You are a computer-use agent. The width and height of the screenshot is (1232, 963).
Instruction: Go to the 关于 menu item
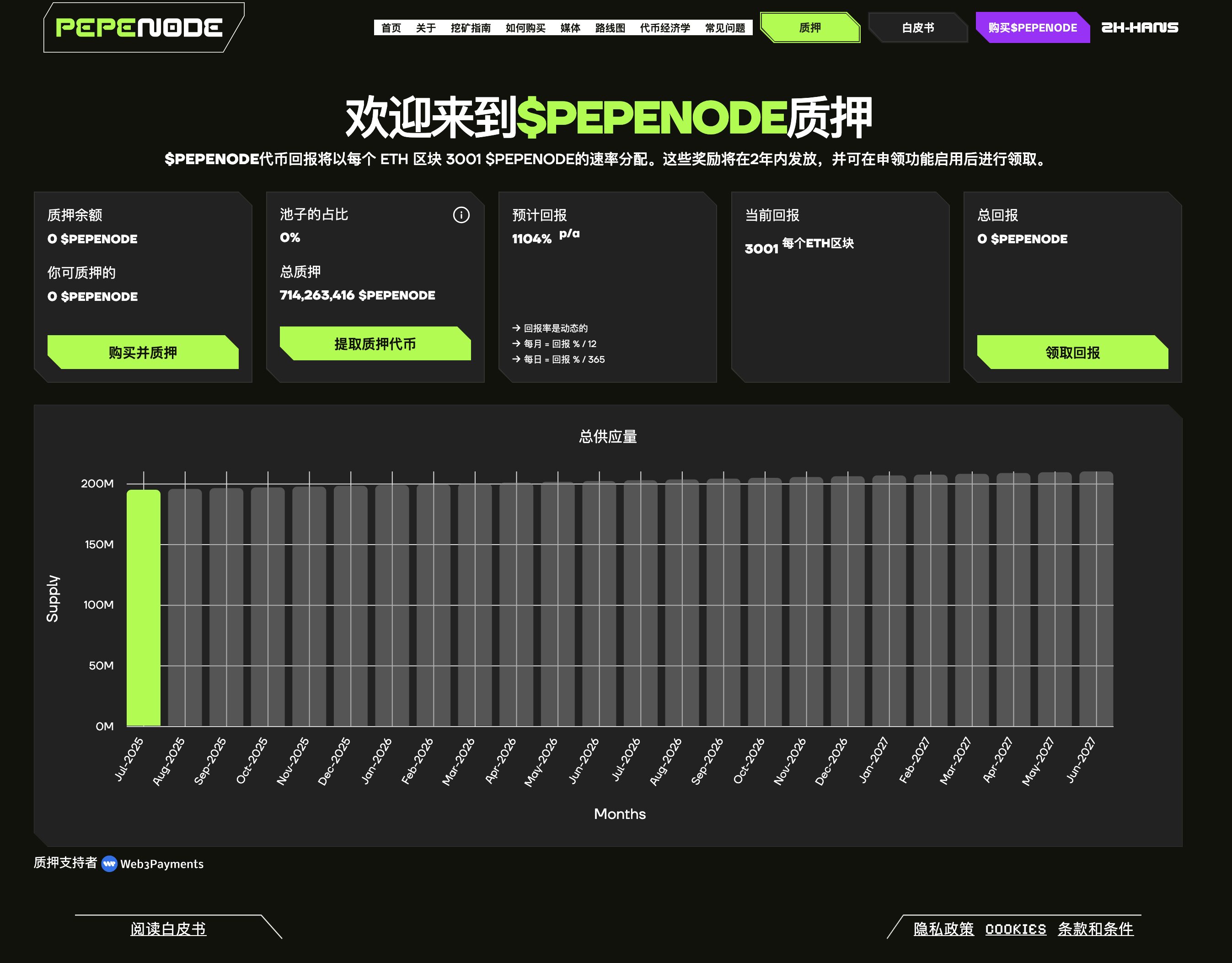pos(425,28)
